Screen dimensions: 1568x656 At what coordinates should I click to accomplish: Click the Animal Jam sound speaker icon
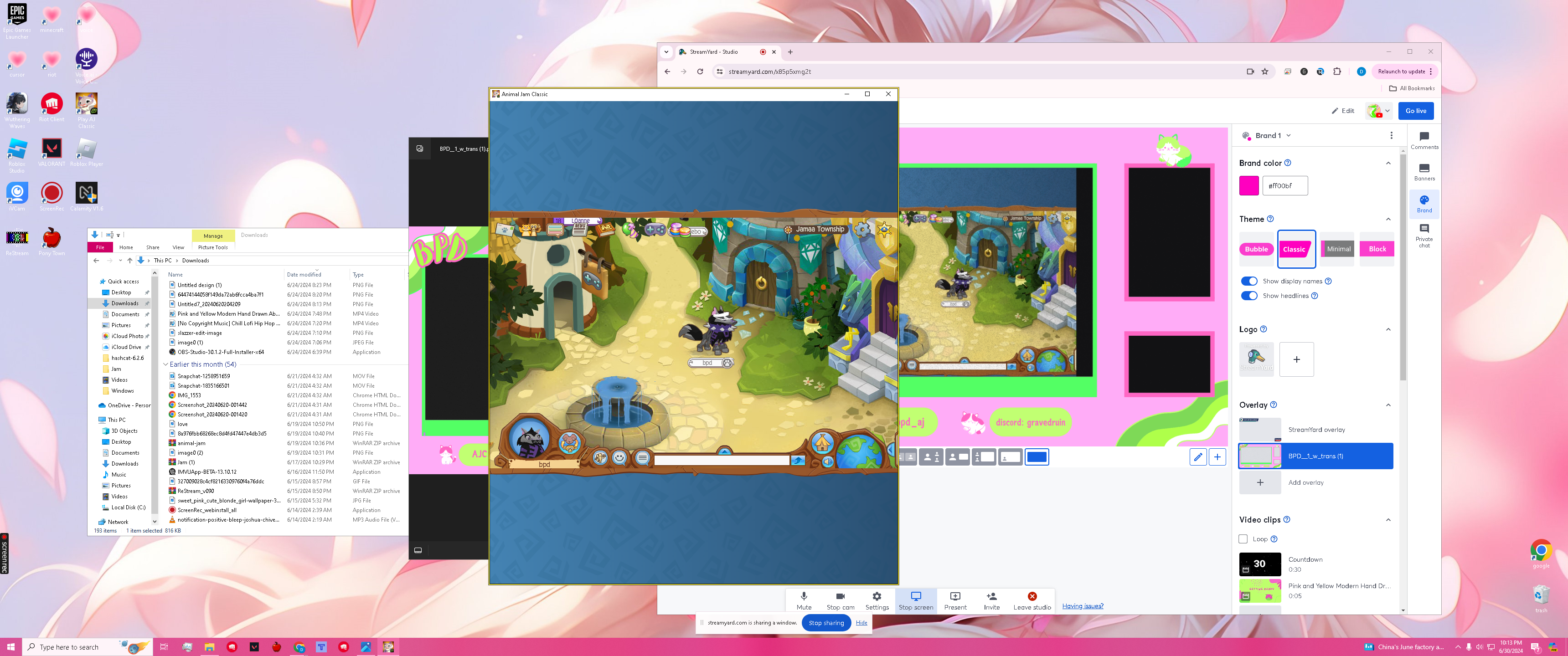point(827,461)
